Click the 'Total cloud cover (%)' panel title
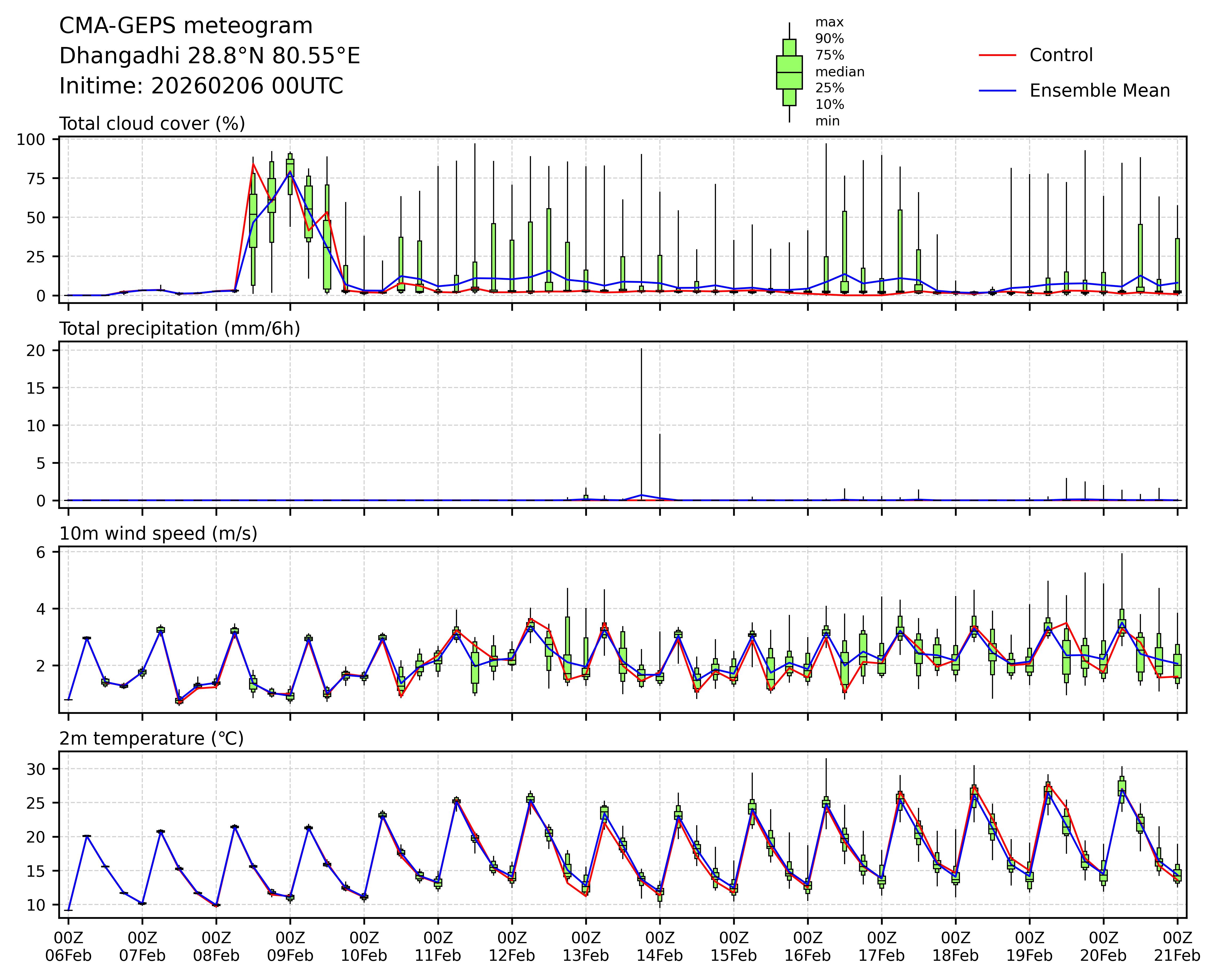 click(152, 124)
